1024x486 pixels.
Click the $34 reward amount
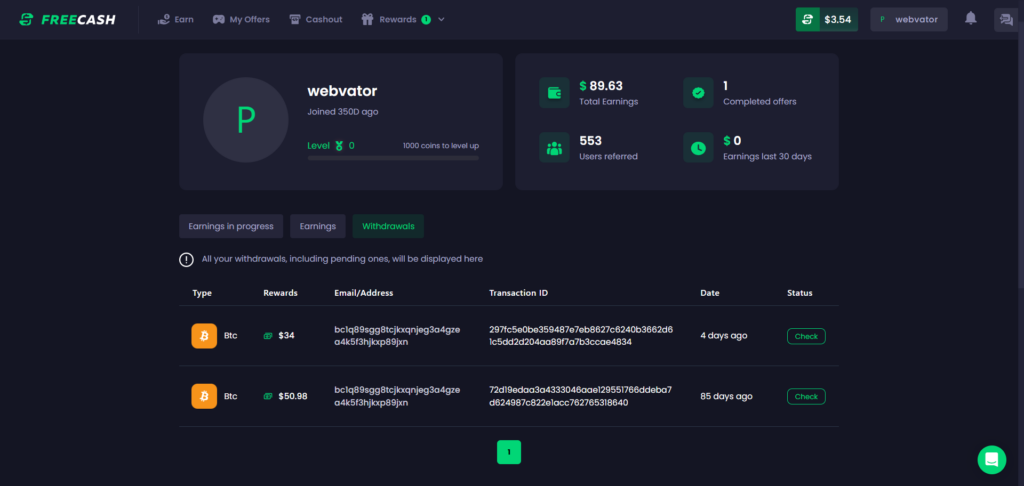click(286, 336)
